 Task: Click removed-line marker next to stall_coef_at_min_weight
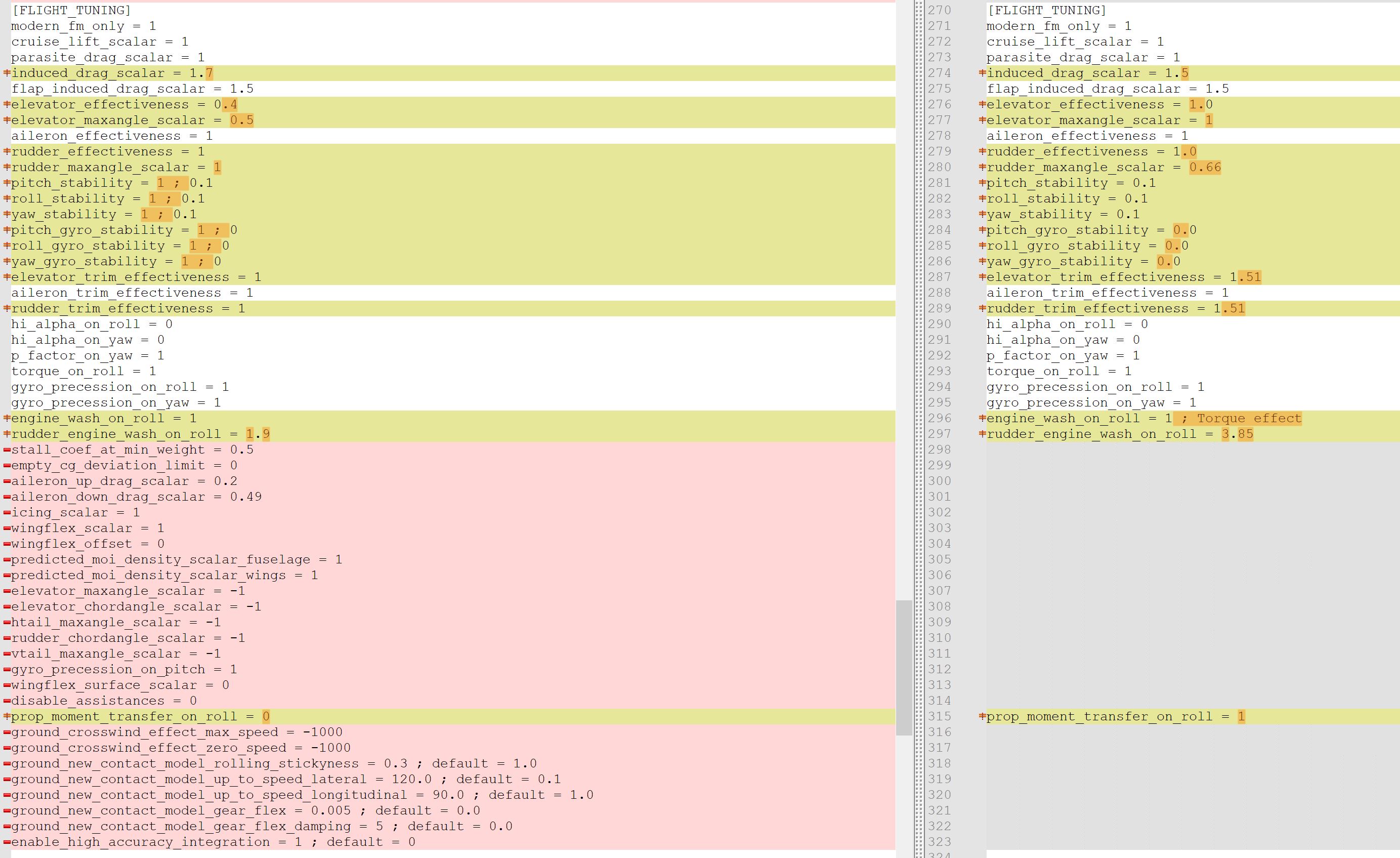click(7, 450)
